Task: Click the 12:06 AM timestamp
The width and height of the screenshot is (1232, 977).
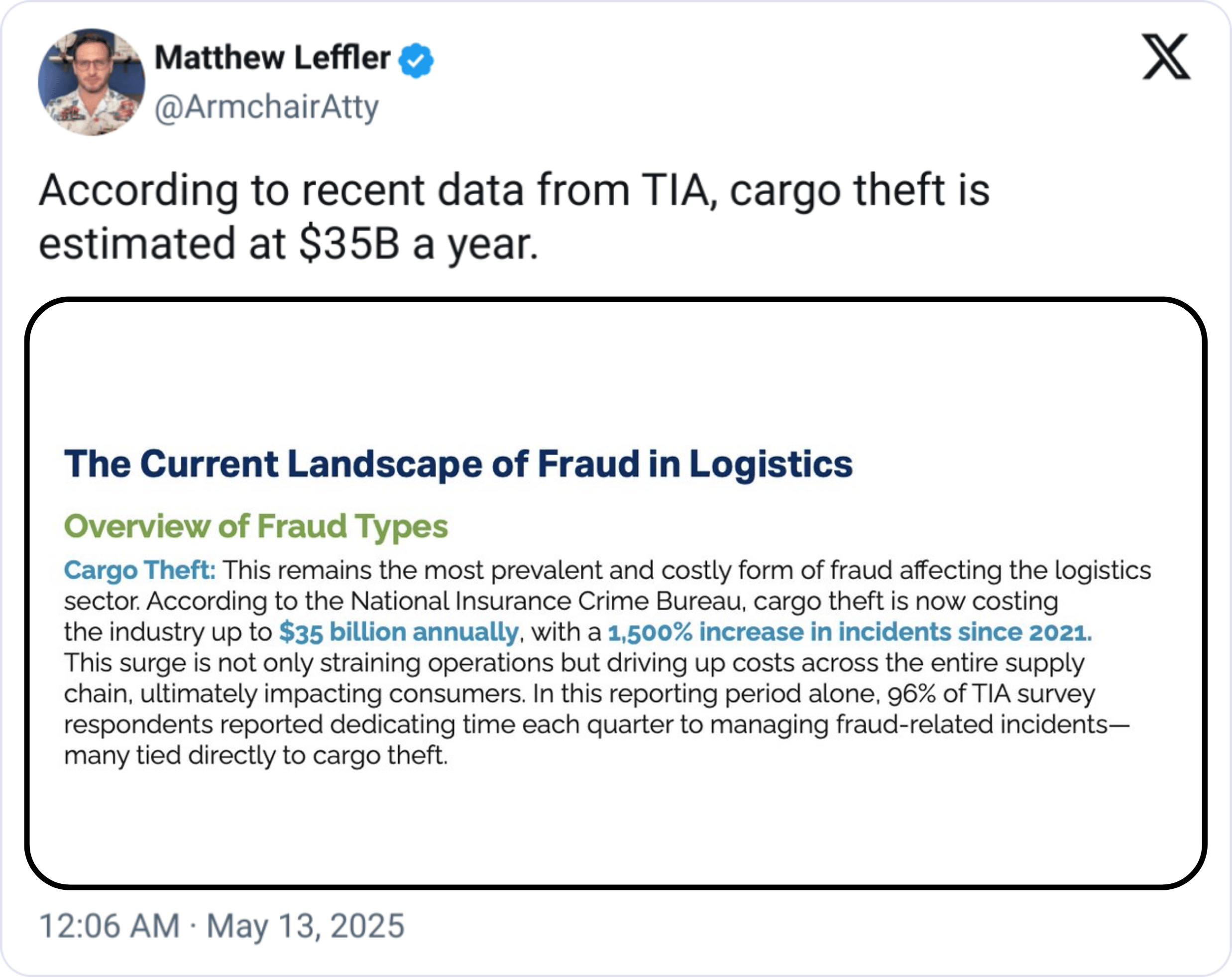Action: pos(109,926)
